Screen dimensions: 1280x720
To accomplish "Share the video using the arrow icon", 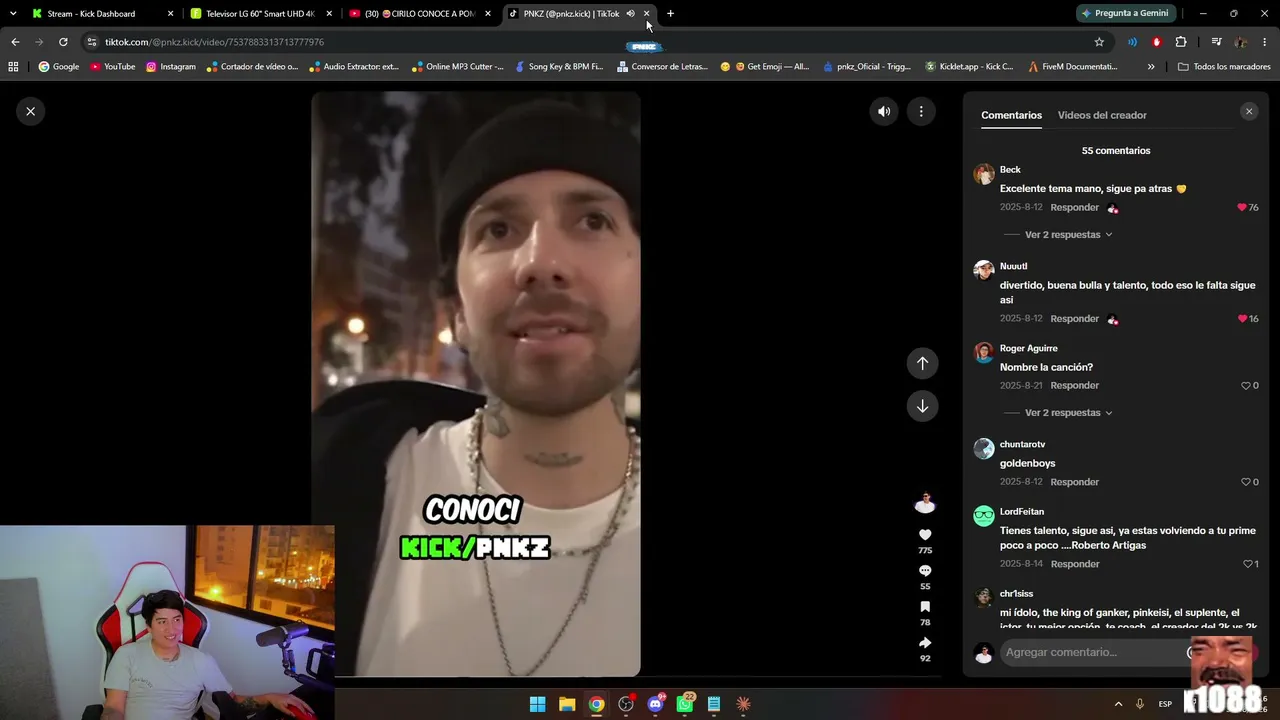I will tap(925, 643).
